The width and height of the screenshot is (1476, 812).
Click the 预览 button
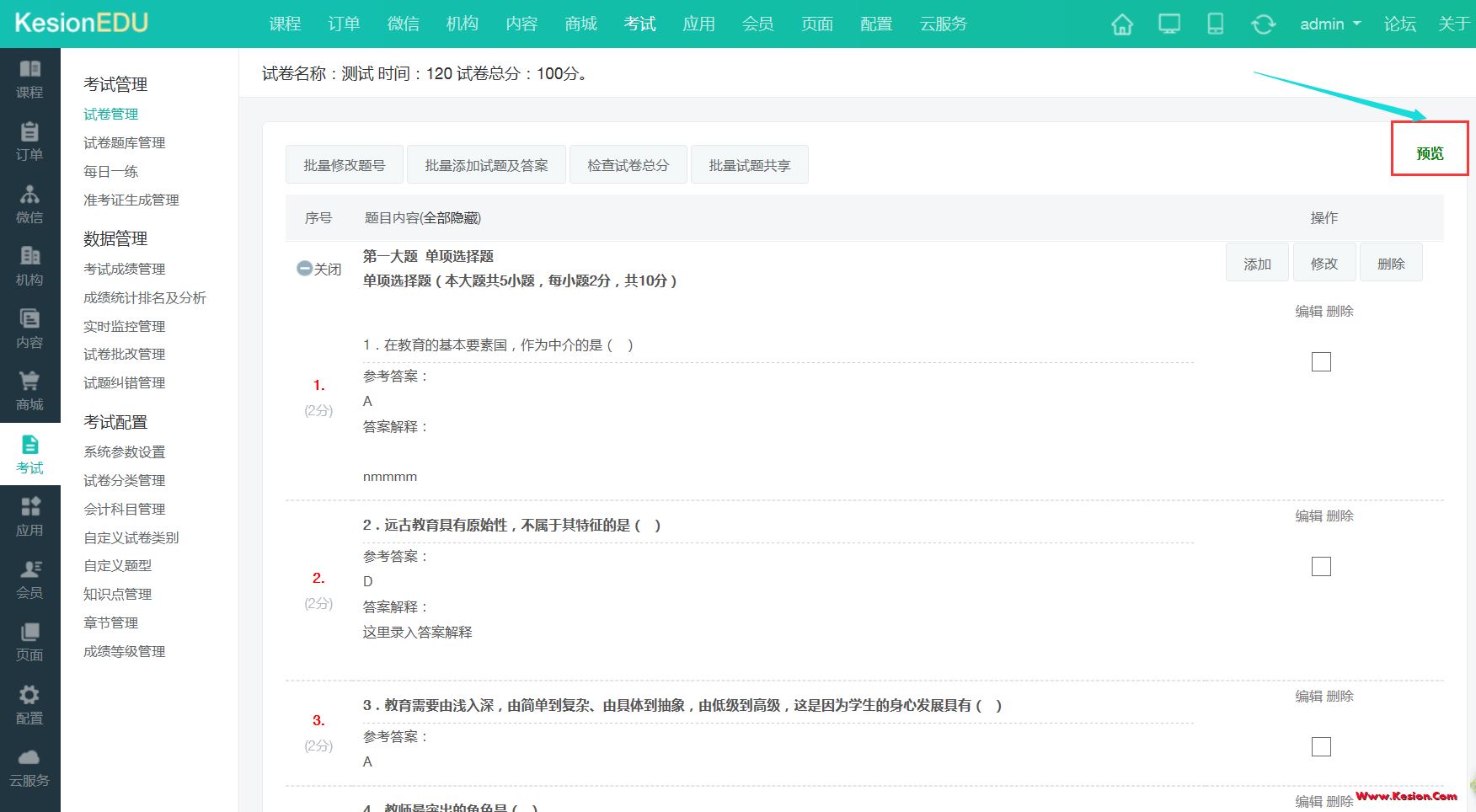[1430, 152]
